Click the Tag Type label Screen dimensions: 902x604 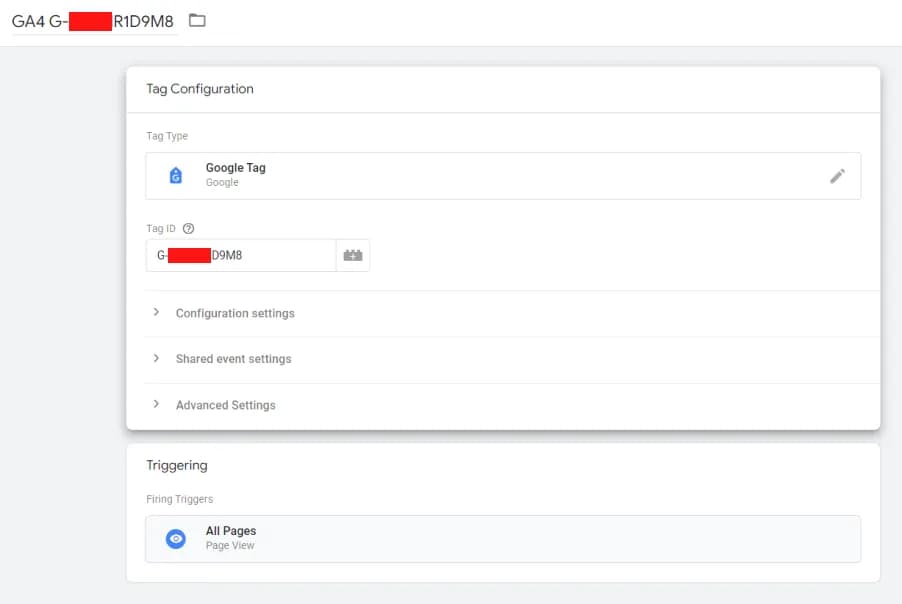[167, 136]
